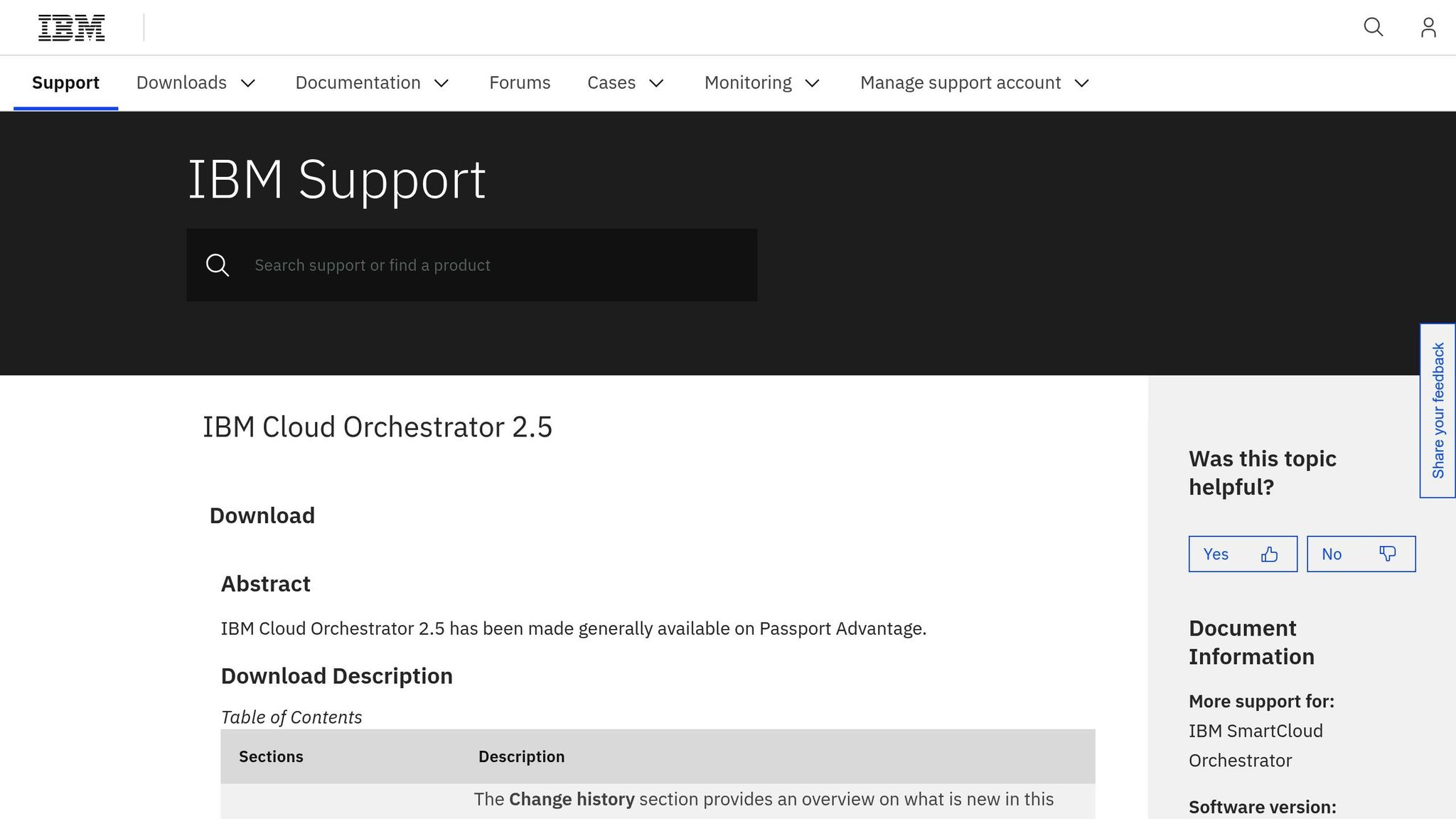Image resolution: width=1456 pixels, height=819 pixels.
Task: Open the Monitoring menu item
Action: [x=748, y=83]
